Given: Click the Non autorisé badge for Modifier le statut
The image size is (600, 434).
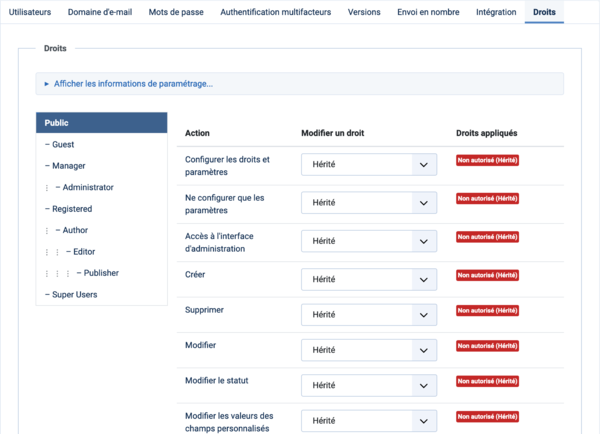Looking at the screenshot, I should click(x=487, y=381).
